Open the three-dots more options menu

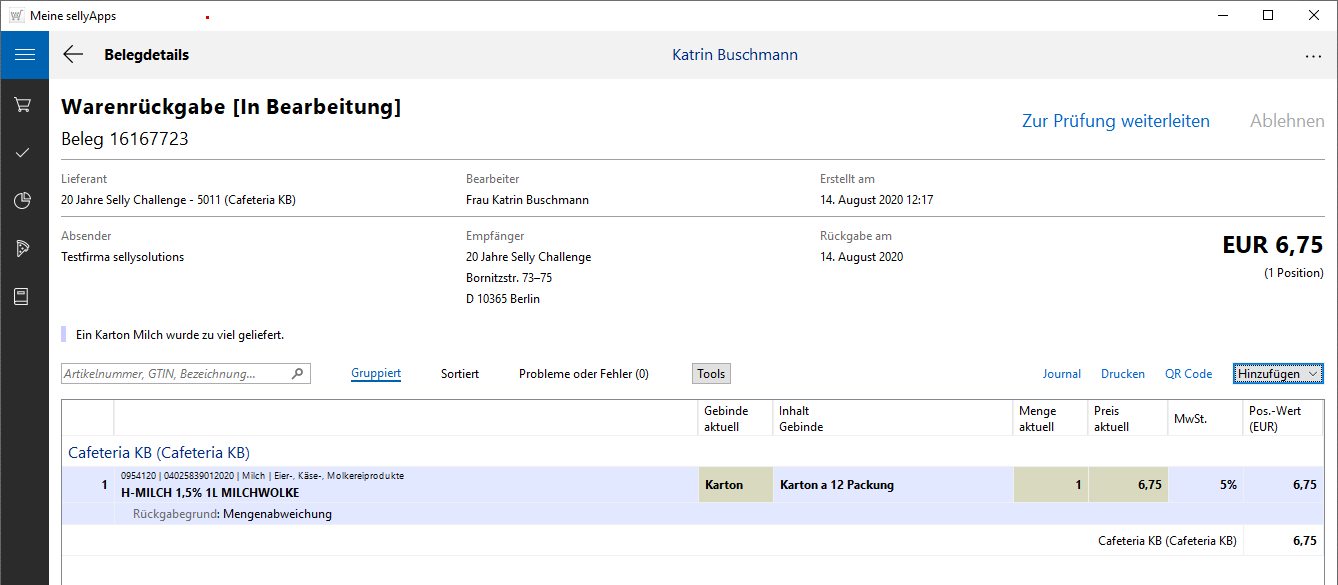tap(1313, 56)
